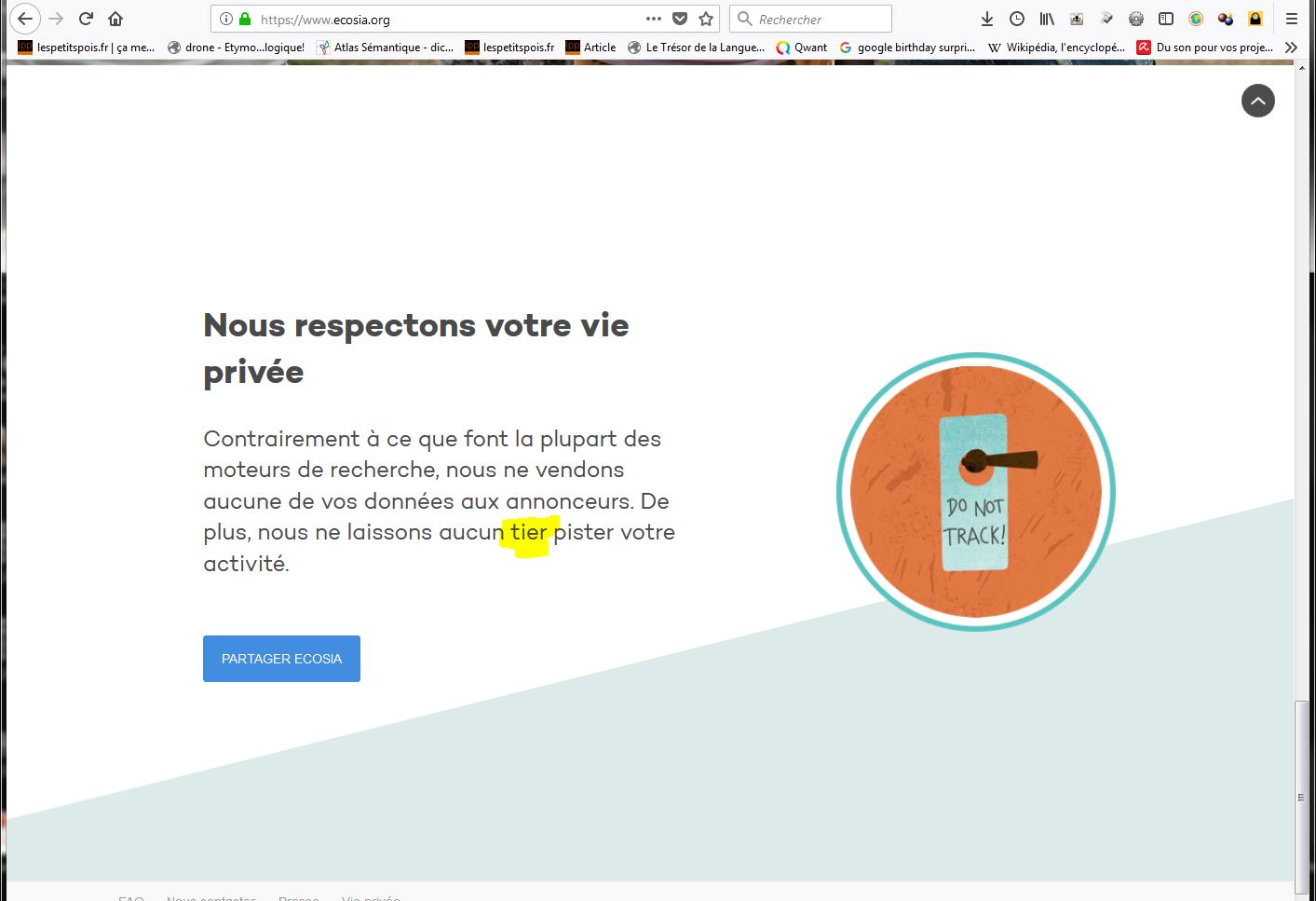Click the Do Not Track illustration
Image resolution: width=1316 pixels, height=901 pixels.
(975, 492)
